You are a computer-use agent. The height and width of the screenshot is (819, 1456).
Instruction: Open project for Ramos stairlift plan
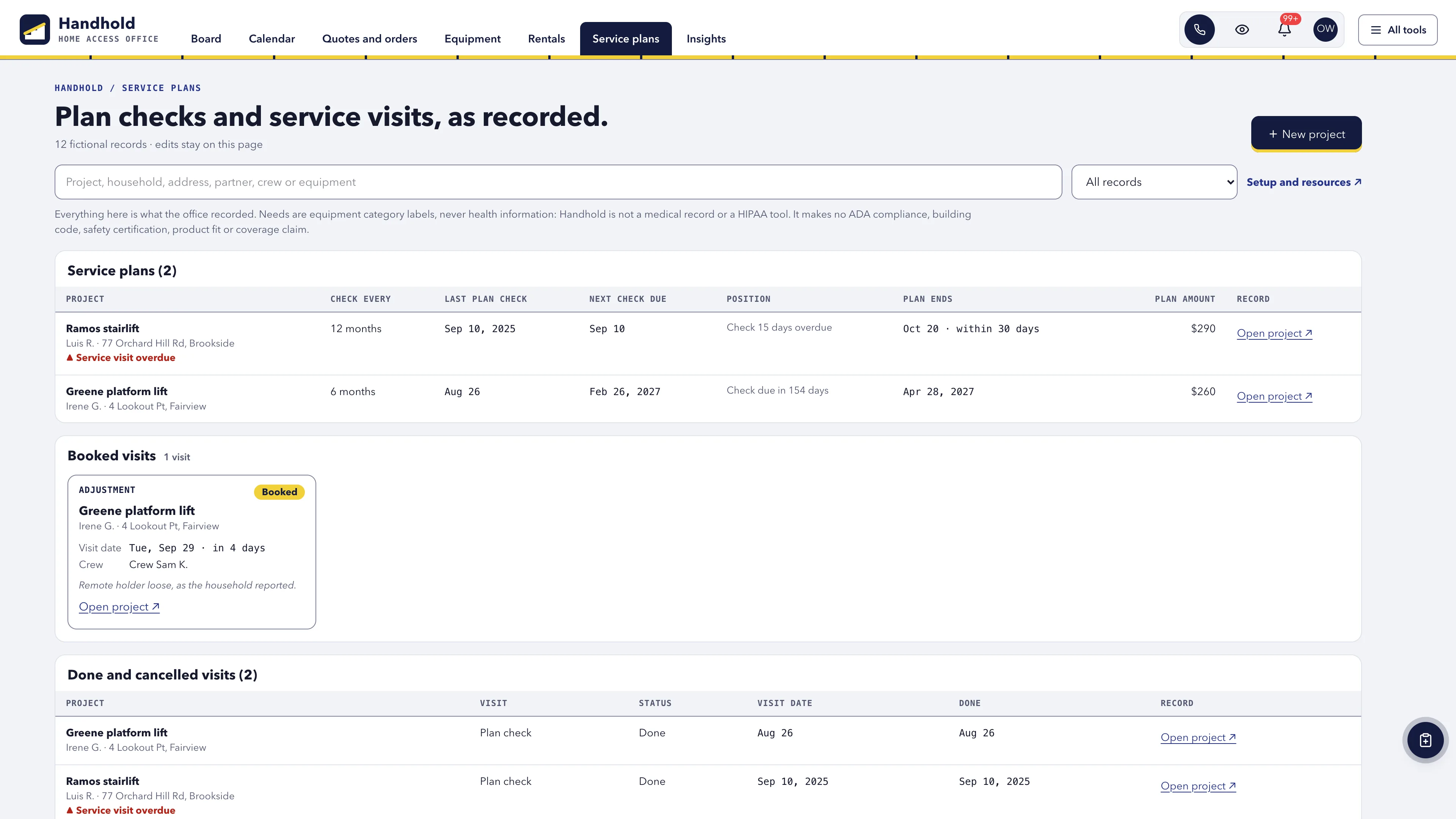point(1274,334)
